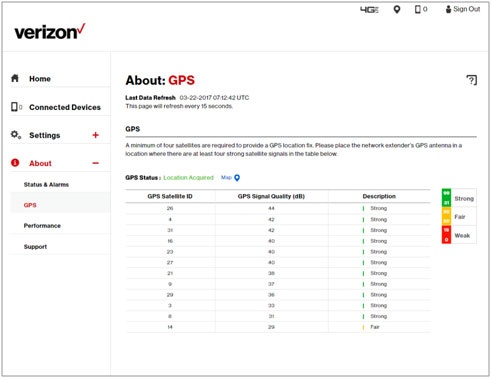This screenshot has width=492, height=378.
Task: Click satellite ID 26 cell
Action: (170, 208)
